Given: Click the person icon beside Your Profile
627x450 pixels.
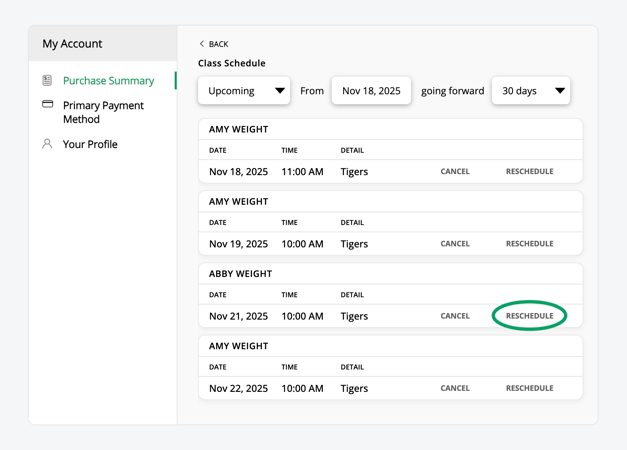Looking at the screenshot, I should [x=47, y=144].
